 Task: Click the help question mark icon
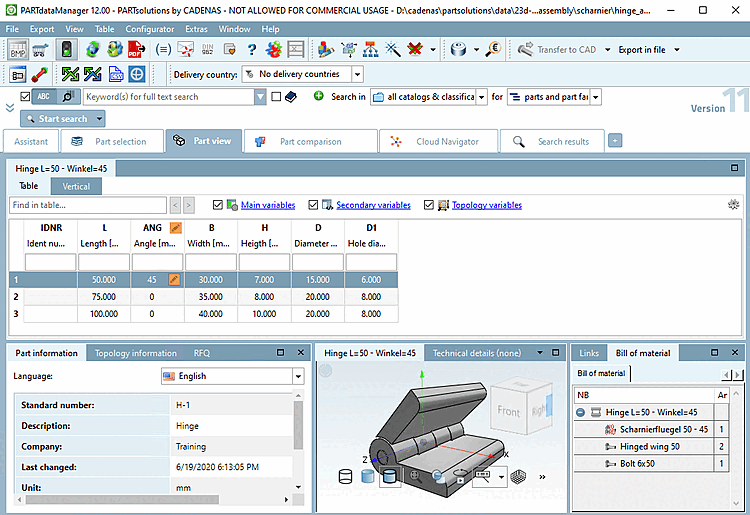coord(252,49)
